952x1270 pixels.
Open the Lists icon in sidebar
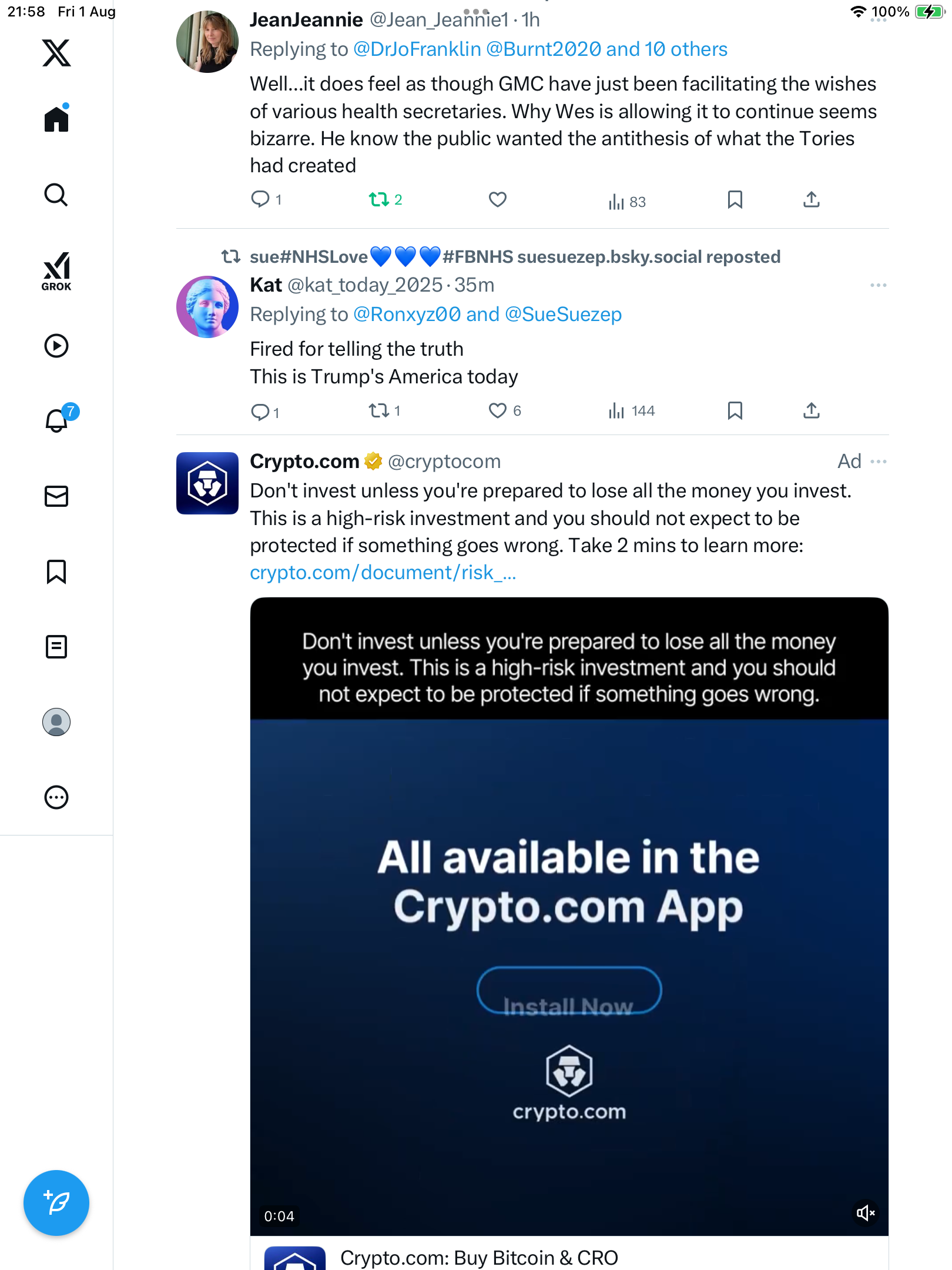56,647
